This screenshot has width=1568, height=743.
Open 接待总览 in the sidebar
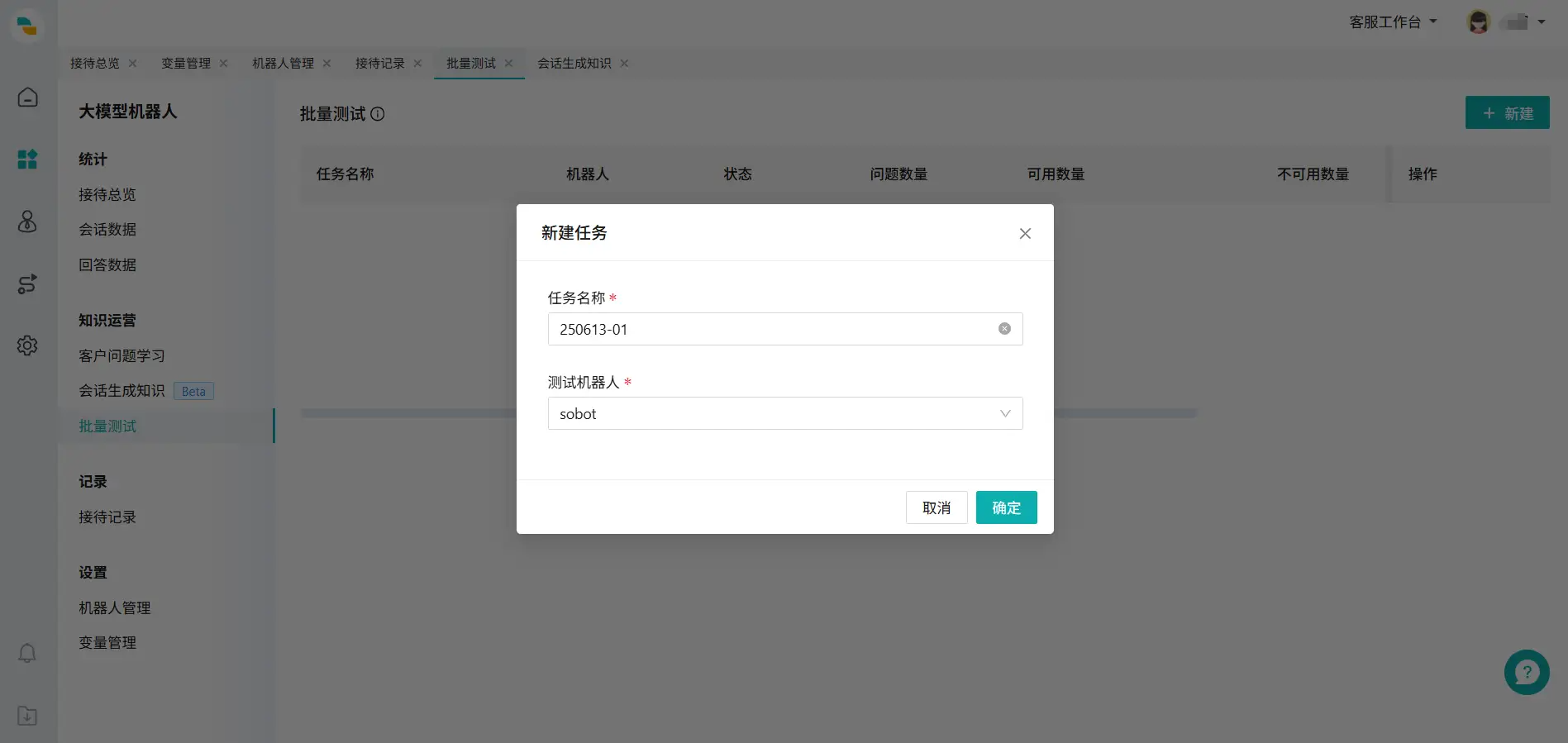(107, 195)
